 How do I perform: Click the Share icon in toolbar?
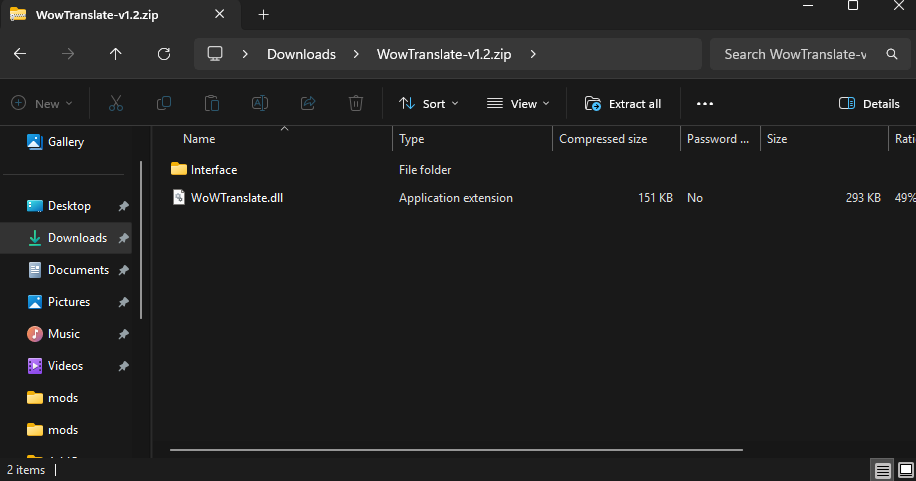click(x=308, y=103)
